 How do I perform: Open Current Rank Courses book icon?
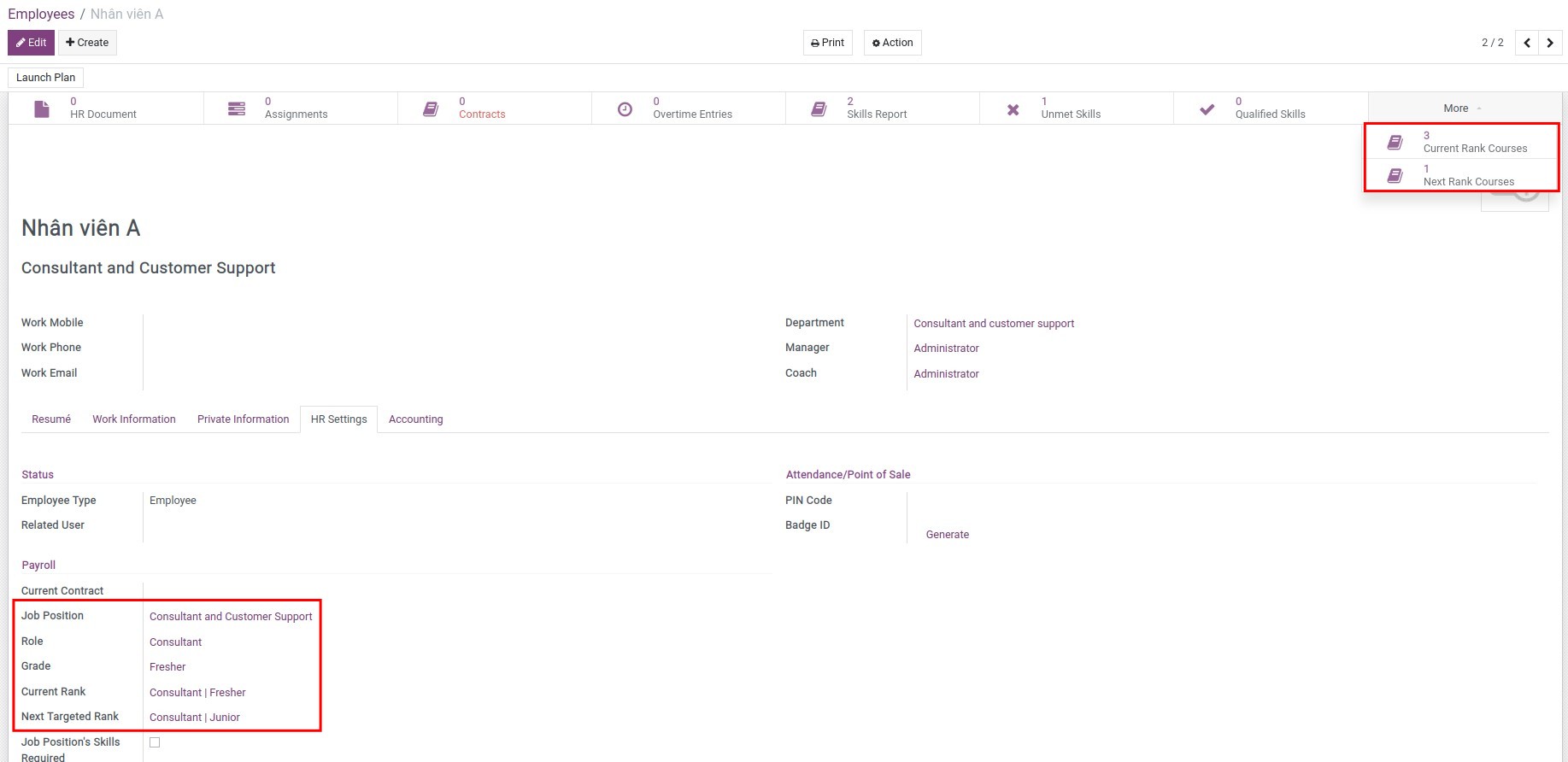tap(1395, 142)
